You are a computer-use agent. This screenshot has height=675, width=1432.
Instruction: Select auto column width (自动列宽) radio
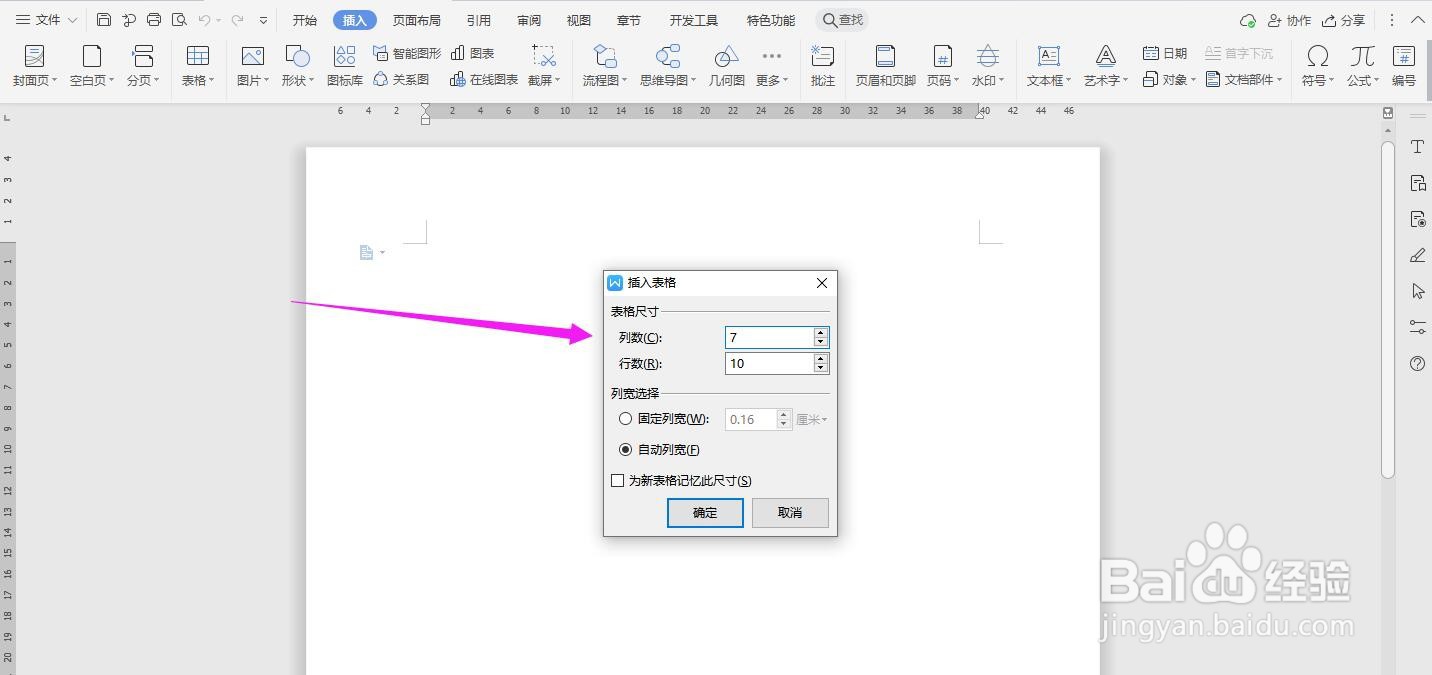coord(626,450)
